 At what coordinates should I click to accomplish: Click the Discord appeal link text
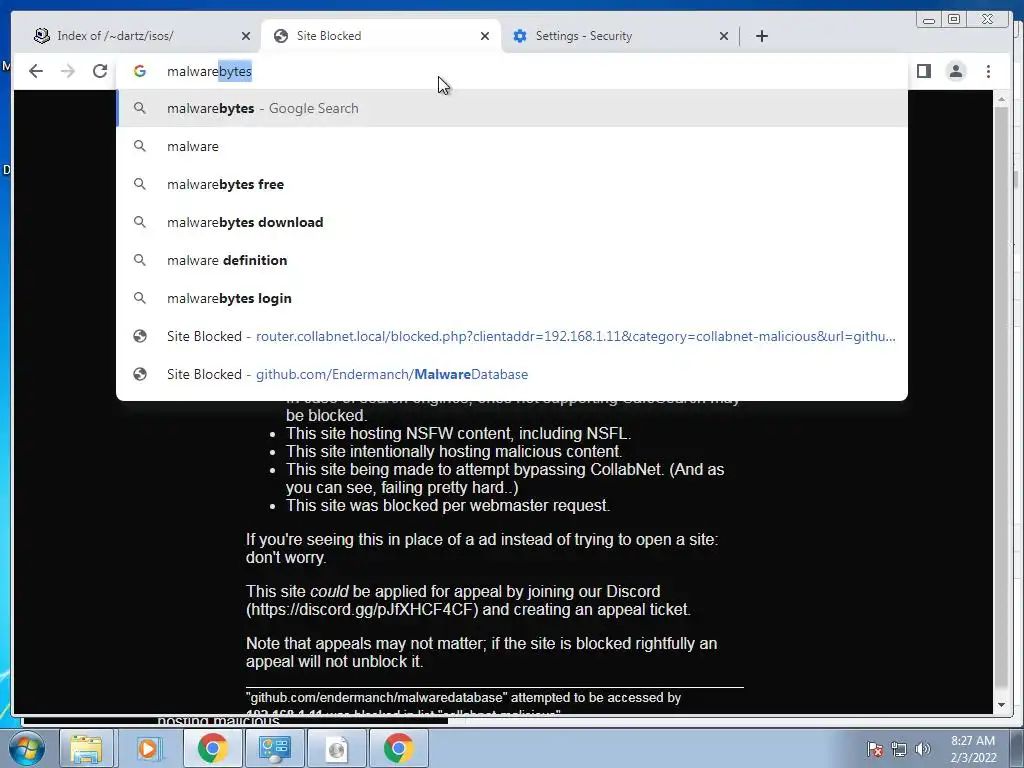click(x=362, y=609)
